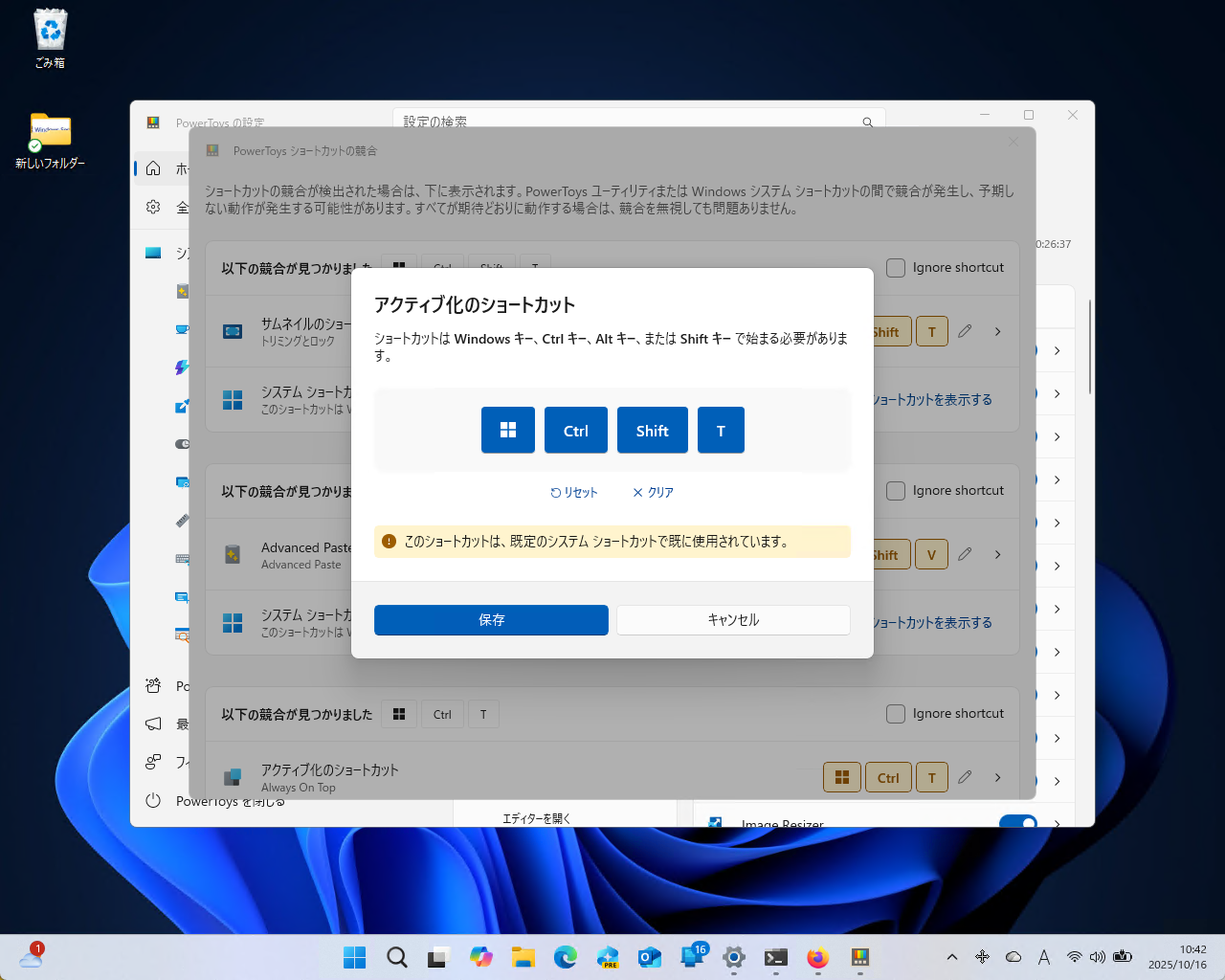Save the shortcut with the 保存 button
This screenshot has height=980, width=1225.
click(x=491, y=619)
